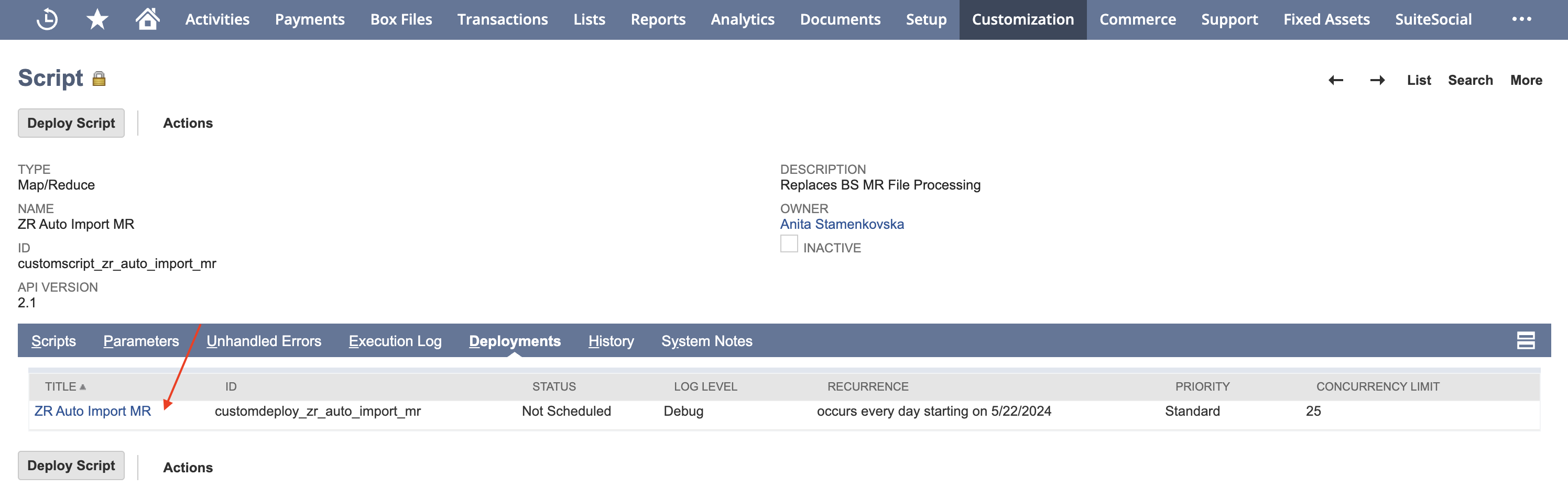Screen dimensions: 1568x488
Task: Open the overflow menu with three dots
Action: pyautogui.click(x=1521, y=19)
